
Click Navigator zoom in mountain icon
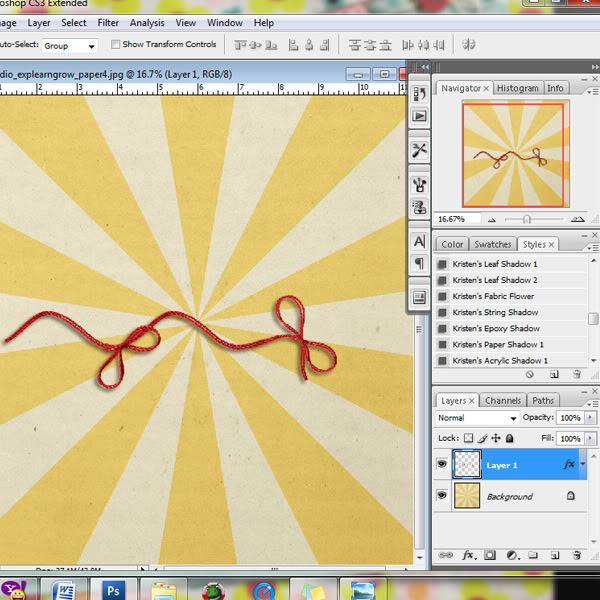click(x=577, y=219)
